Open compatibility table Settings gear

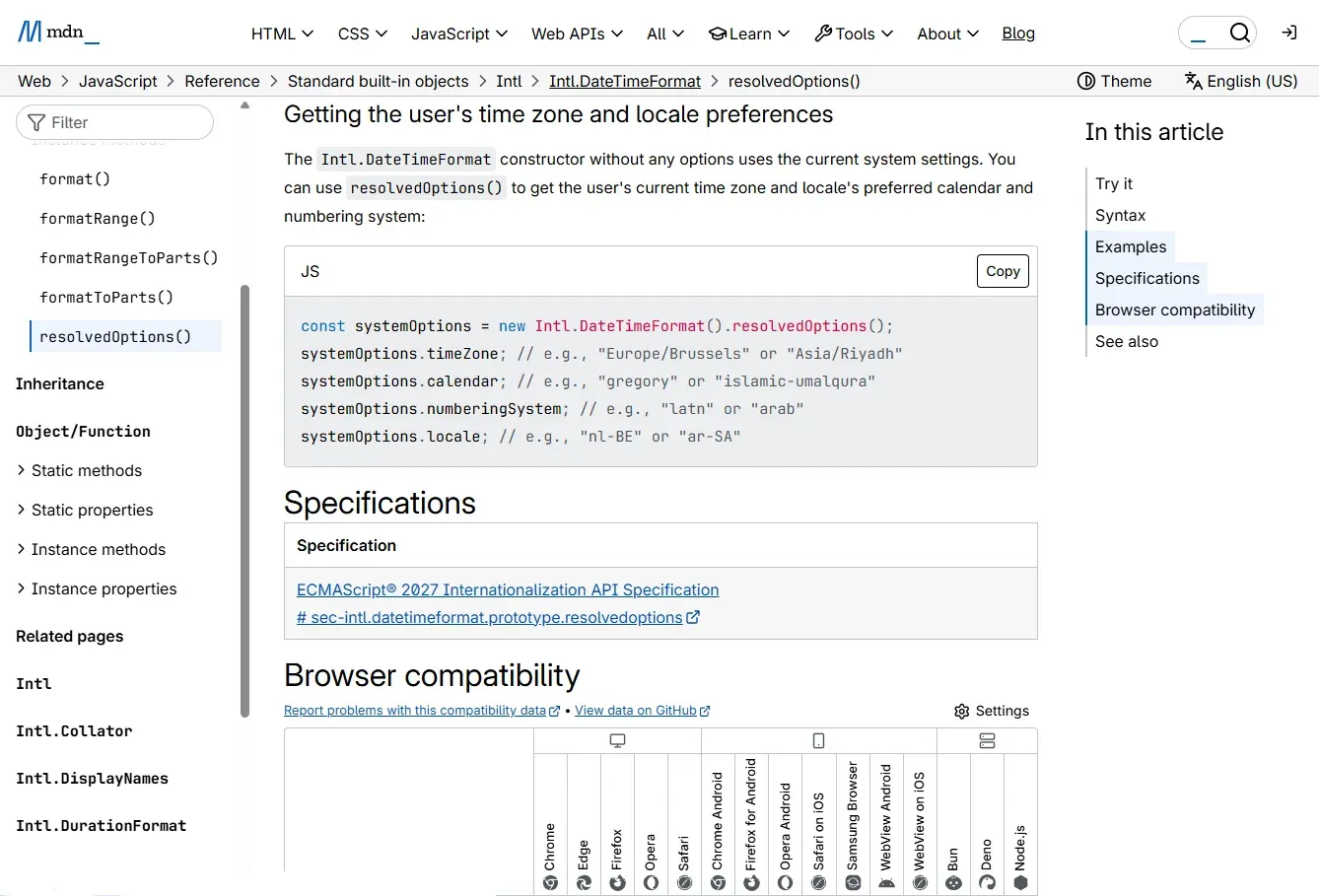click(992, 711)
